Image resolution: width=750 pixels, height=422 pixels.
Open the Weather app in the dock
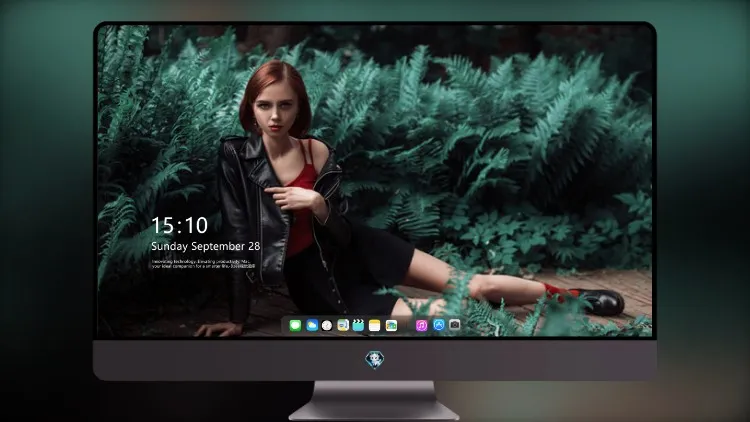tap(311, 325)
